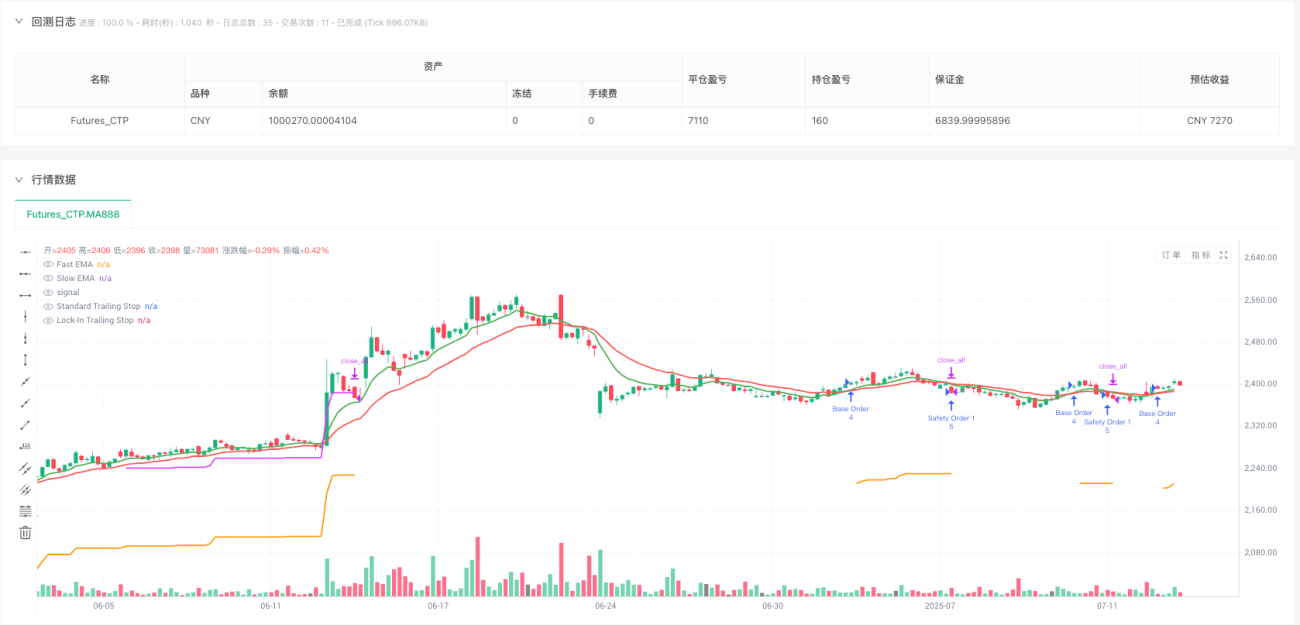The width and height of the screenshot is (1300, 625).
Task: Hide the Slow EMA indicator
Action: pyautogui.click(x=48, y=278)
